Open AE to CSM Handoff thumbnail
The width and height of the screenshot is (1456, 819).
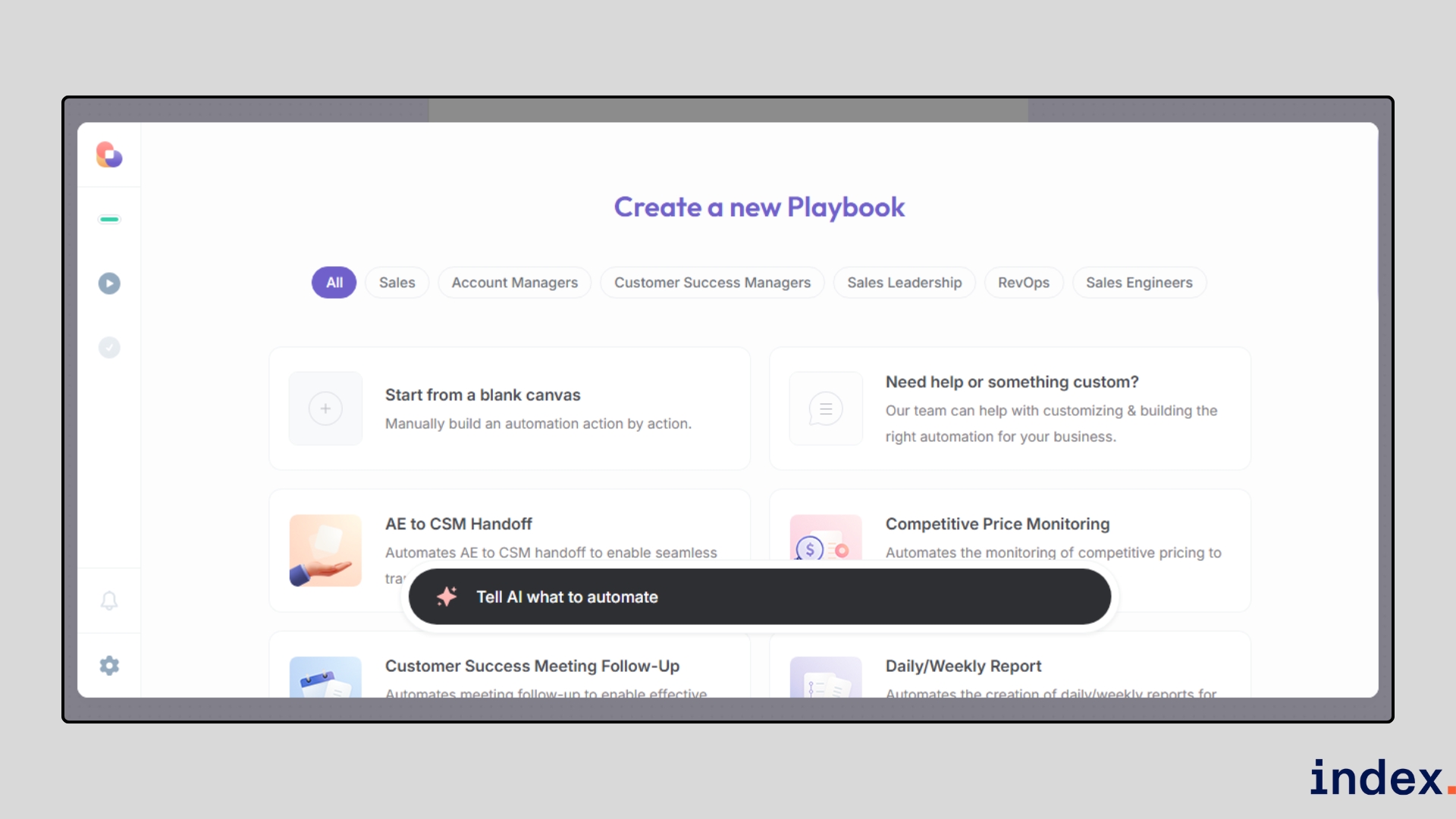tap(325, 551)
